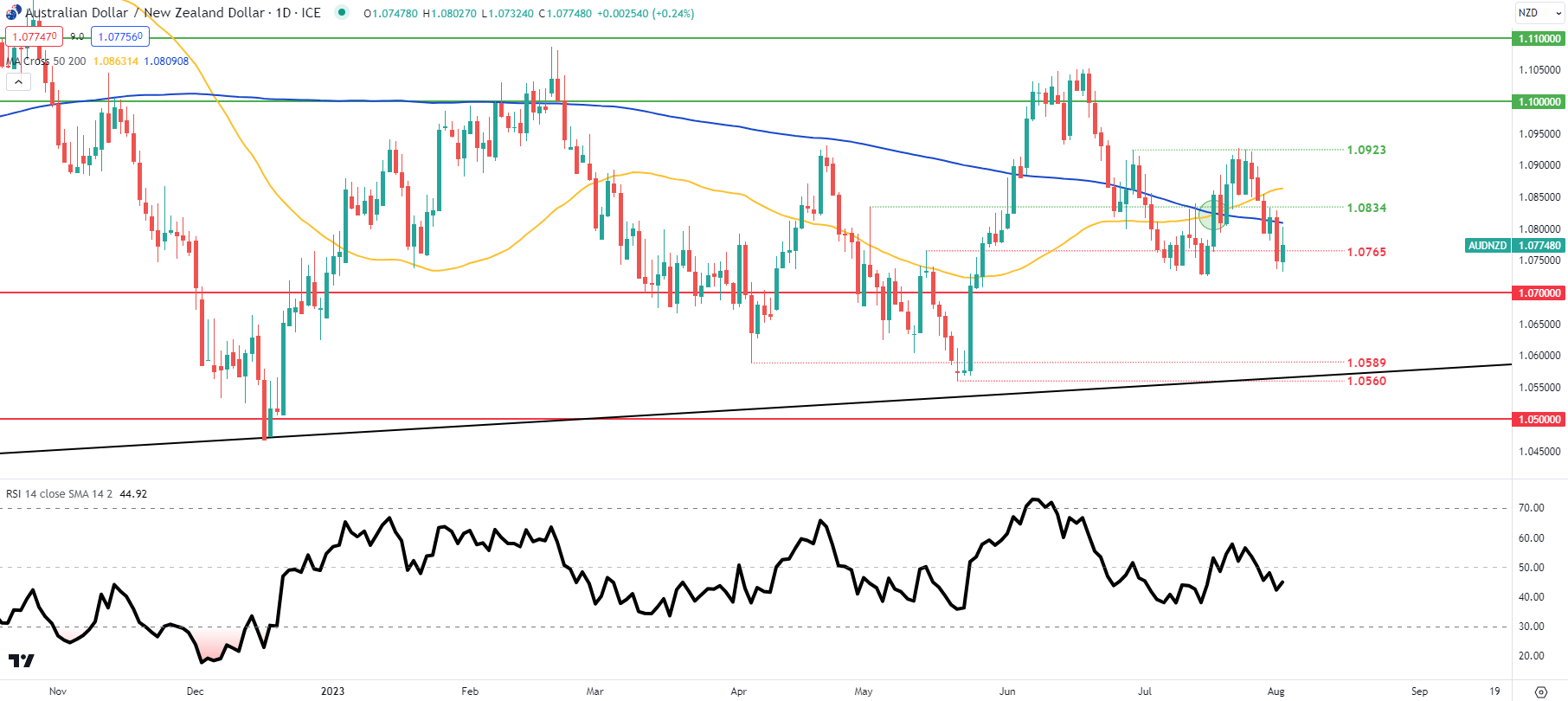Click the Nov label on time axis
The width and height of the screenshot is (1568, 701).
(x=58, y=691)
